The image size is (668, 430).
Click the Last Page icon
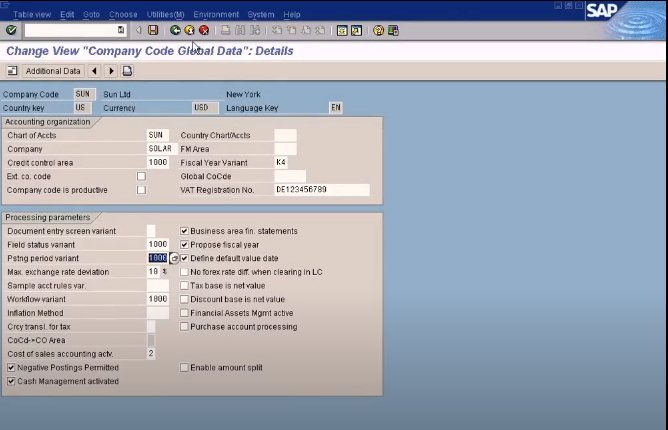click(320, 30)
